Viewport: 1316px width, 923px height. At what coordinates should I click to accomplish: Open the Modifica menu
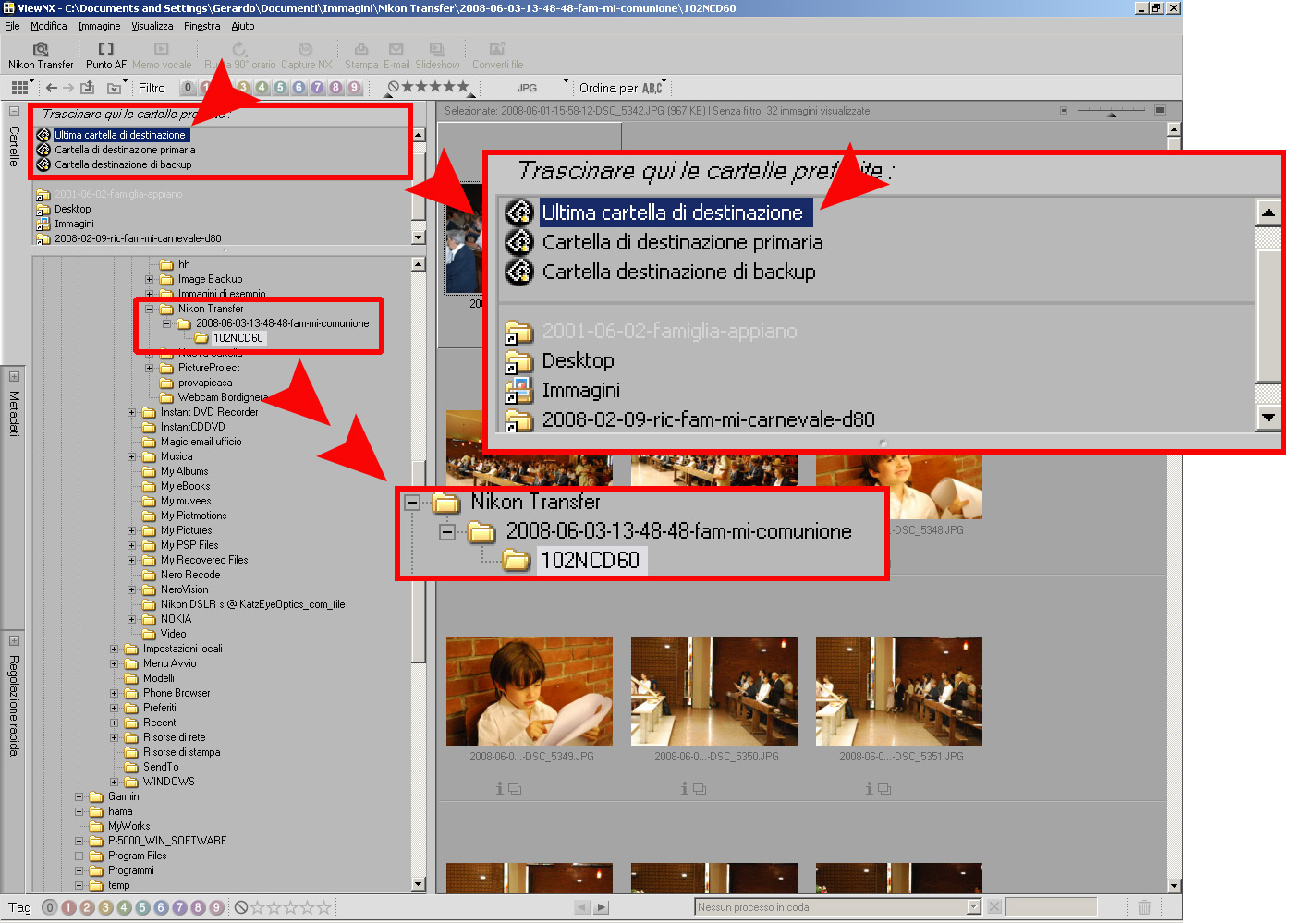click(x=48, y=26)
